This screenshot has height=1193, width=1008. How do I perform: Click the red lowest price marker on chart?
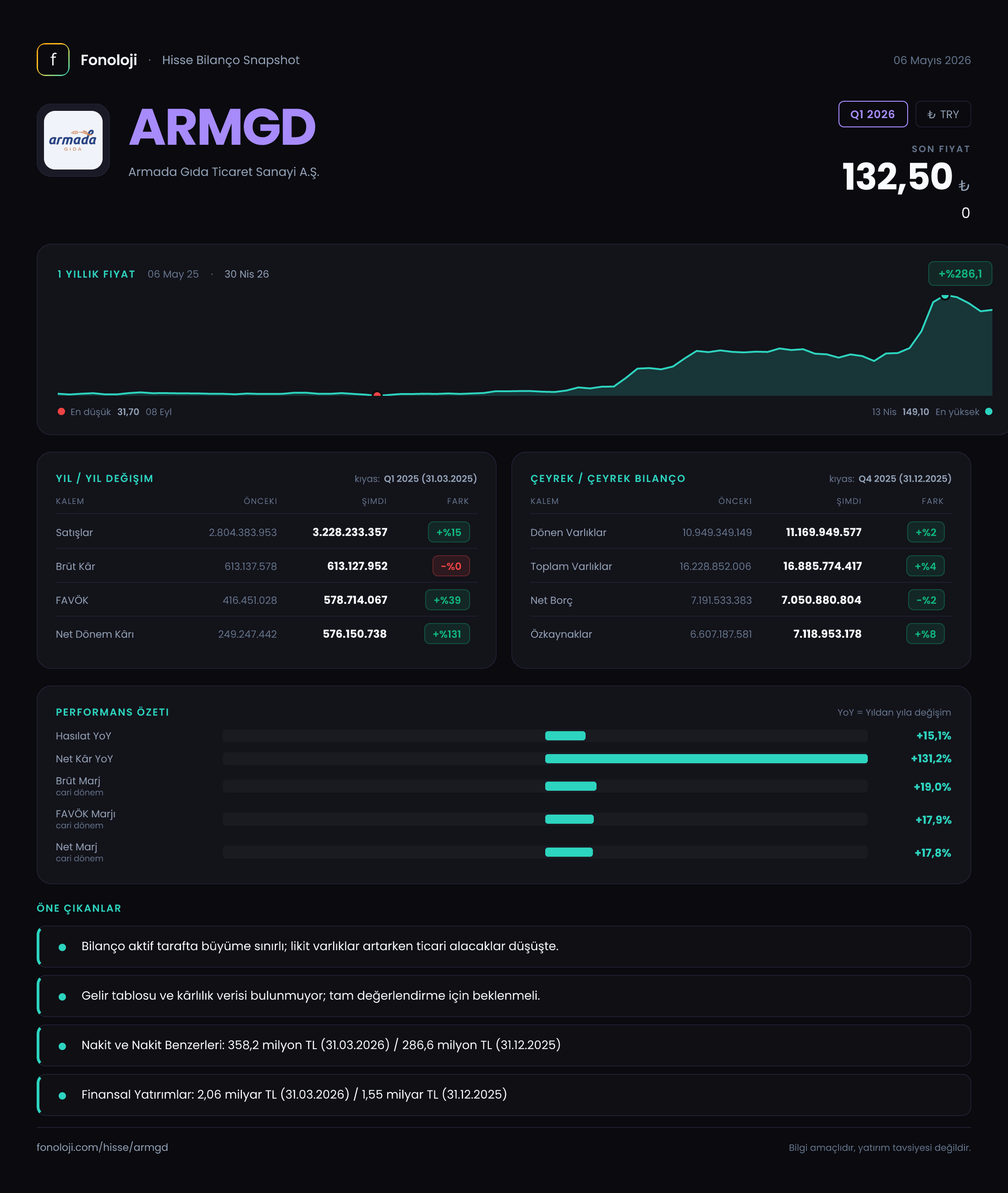point(377,394)
